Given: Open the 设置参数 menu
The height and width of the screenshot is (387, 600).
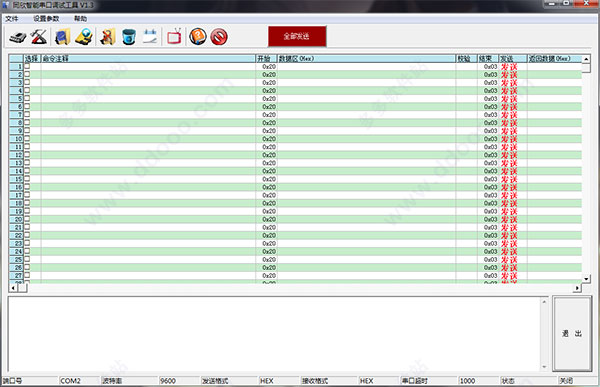Looking at the screenshot, I should click(x=46, y=19).
